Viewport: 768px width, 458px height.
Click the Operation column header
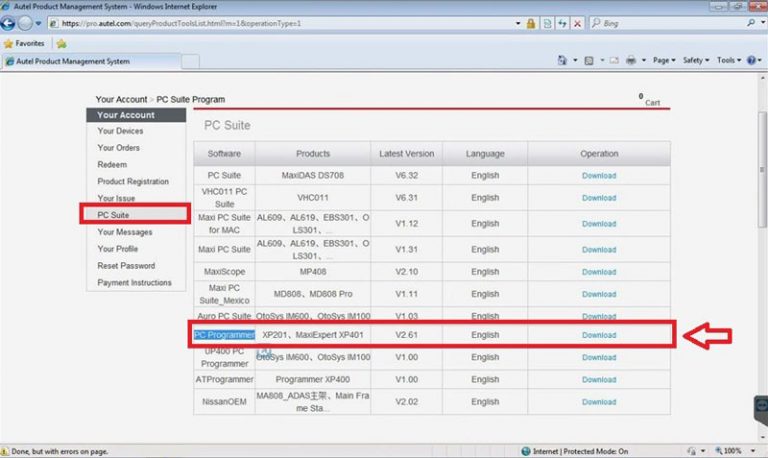(x=599, y=154)
